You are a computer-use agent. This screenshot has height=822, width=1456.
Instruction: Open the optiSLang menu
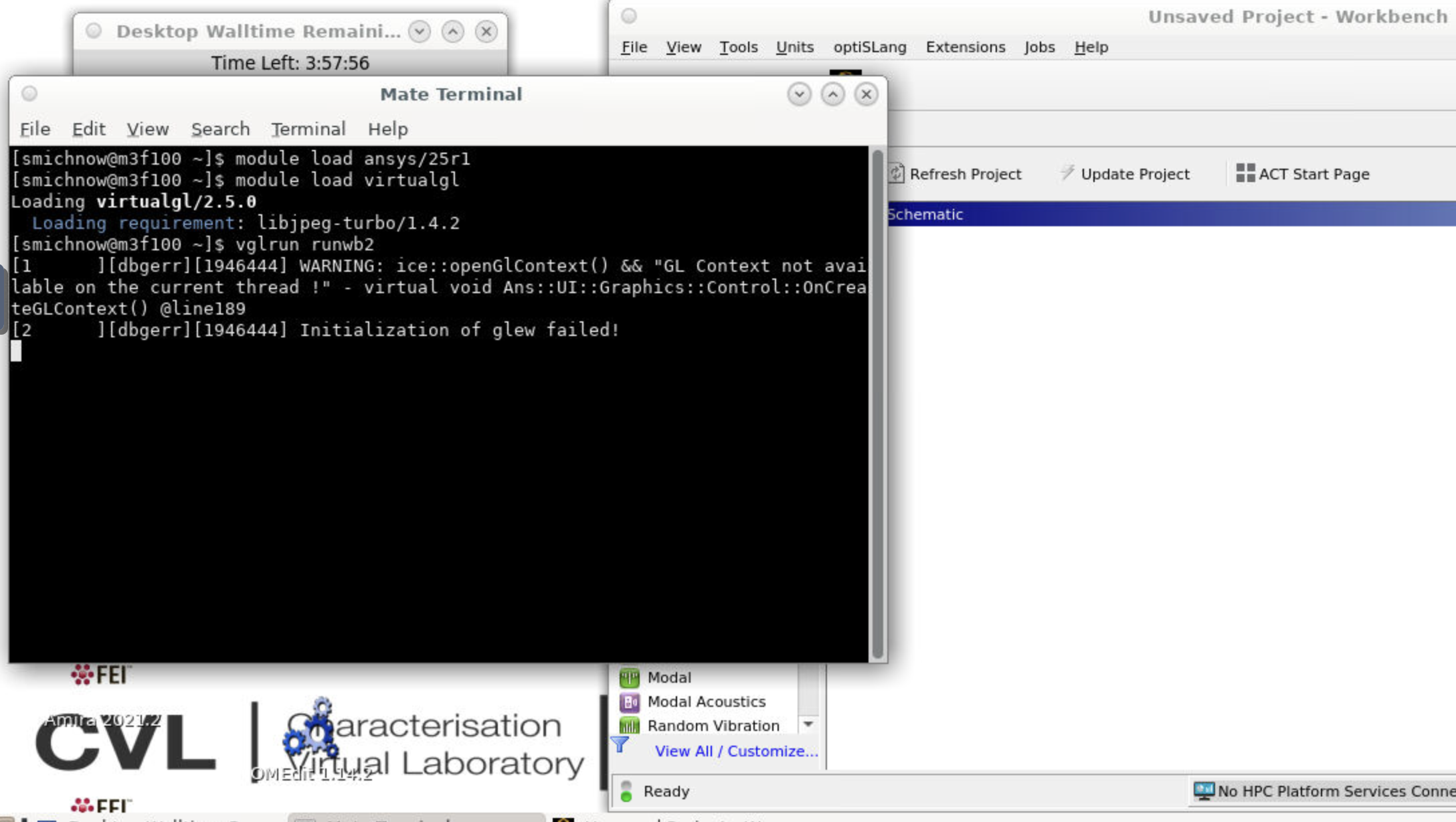pos(869,47)
